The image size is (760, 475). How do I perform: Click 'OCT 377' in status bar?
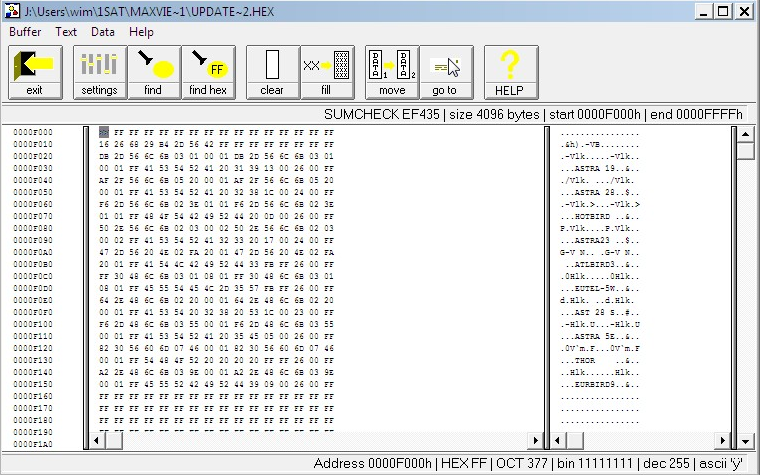tap(522, 463)
